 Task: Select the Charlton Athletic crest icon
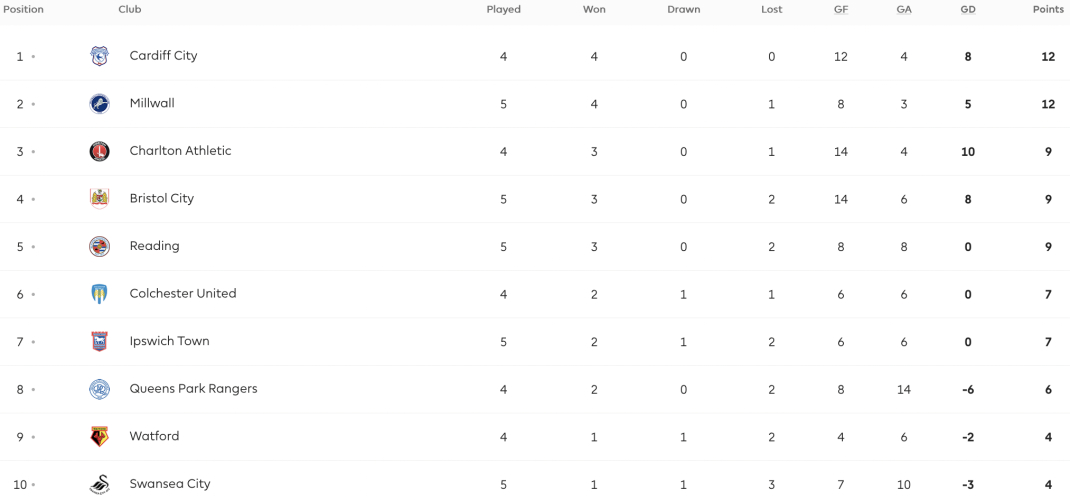click(99, 151)
